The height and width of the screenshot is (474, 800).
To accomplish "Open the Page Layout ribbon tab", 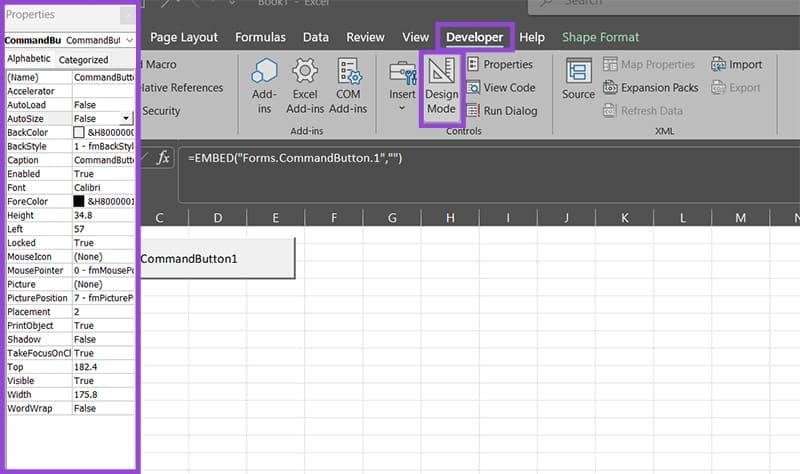I will click(183, 37).
